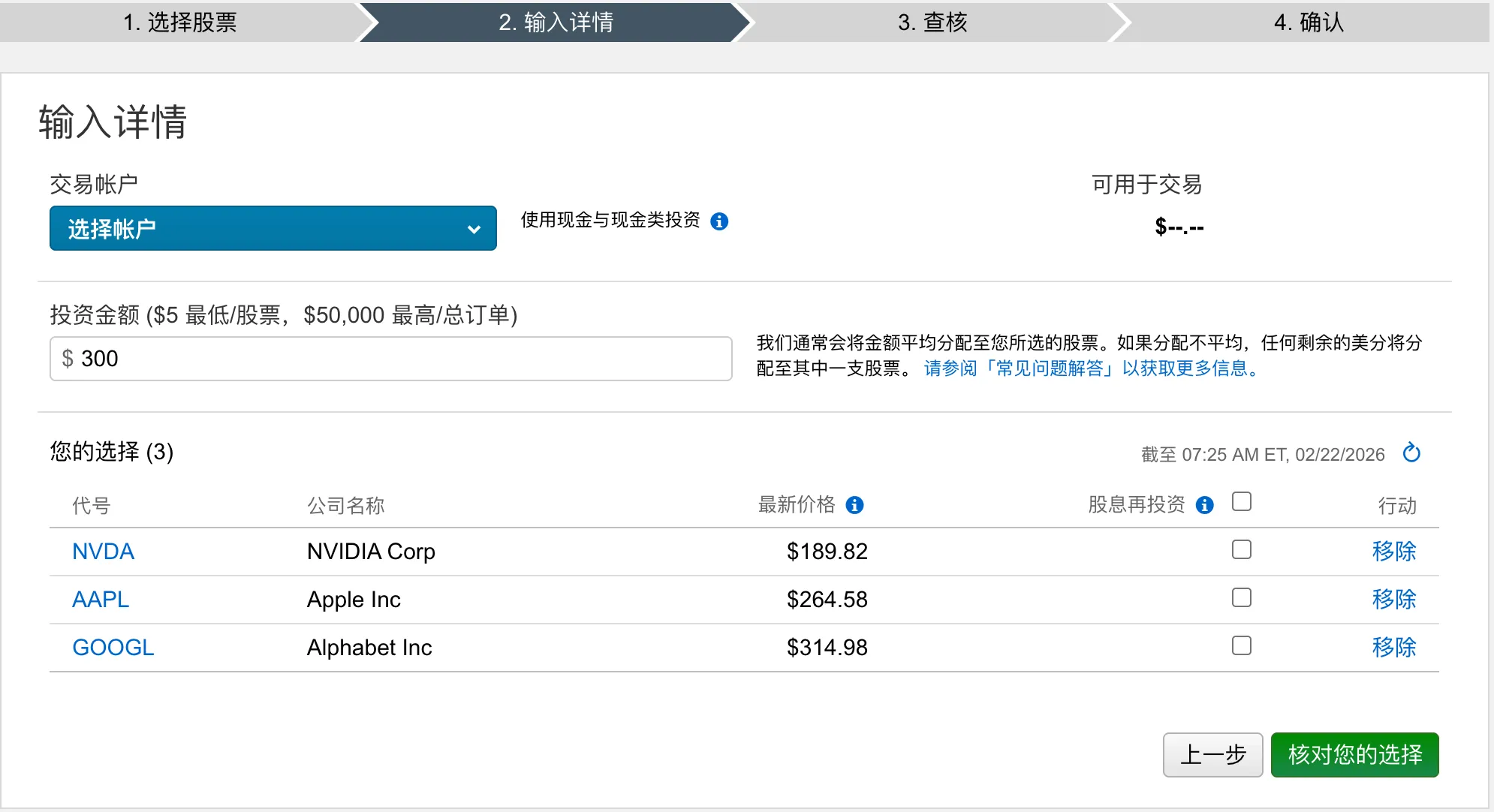1494x812 pixels.
Task: Click info icon beside 使用现金与现金类投资
Action: tap(719, 221)
